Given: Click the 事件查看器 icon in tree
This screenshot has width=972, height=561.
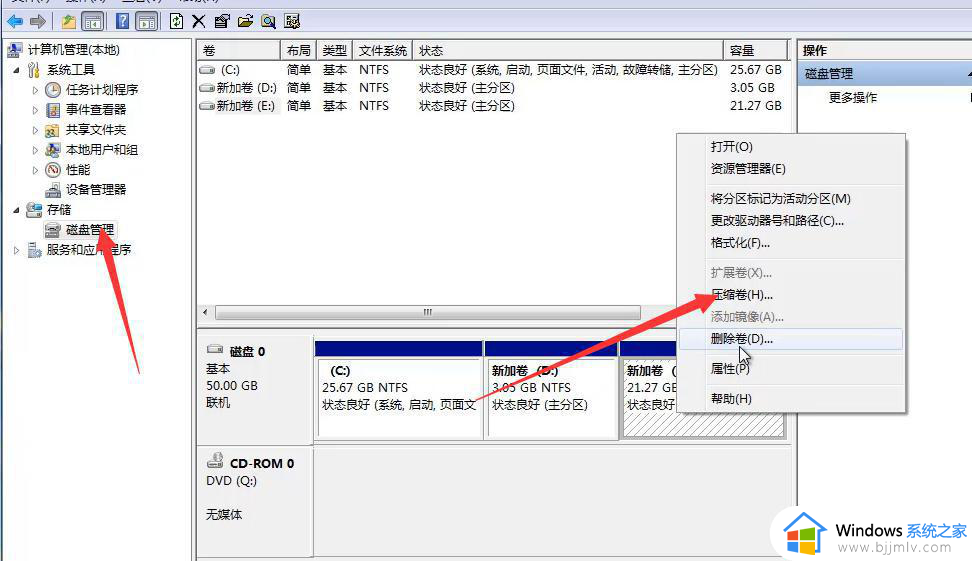Looking at the screenshot, I should click(53, 110).
